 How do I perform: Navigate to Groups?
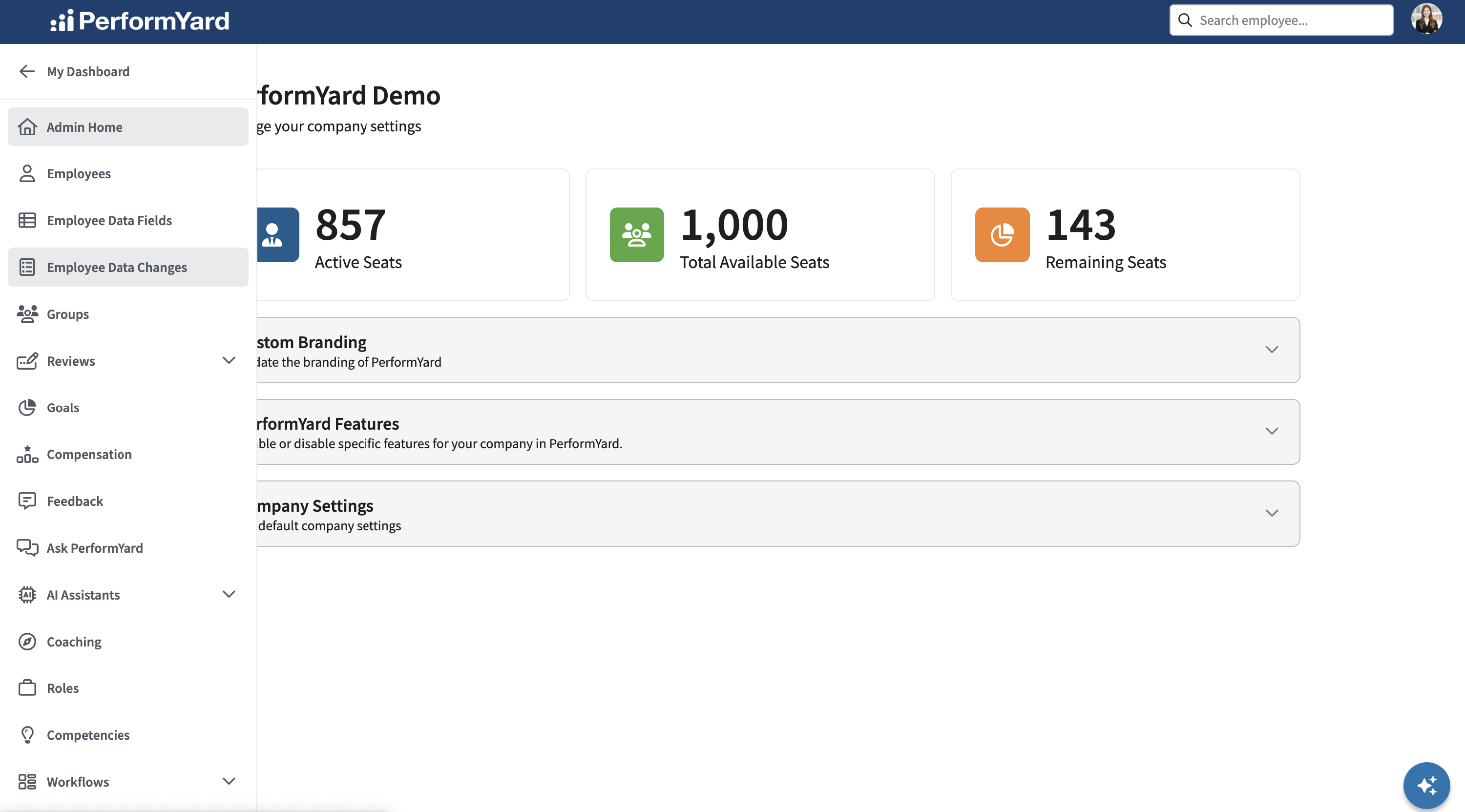(128, 314)
